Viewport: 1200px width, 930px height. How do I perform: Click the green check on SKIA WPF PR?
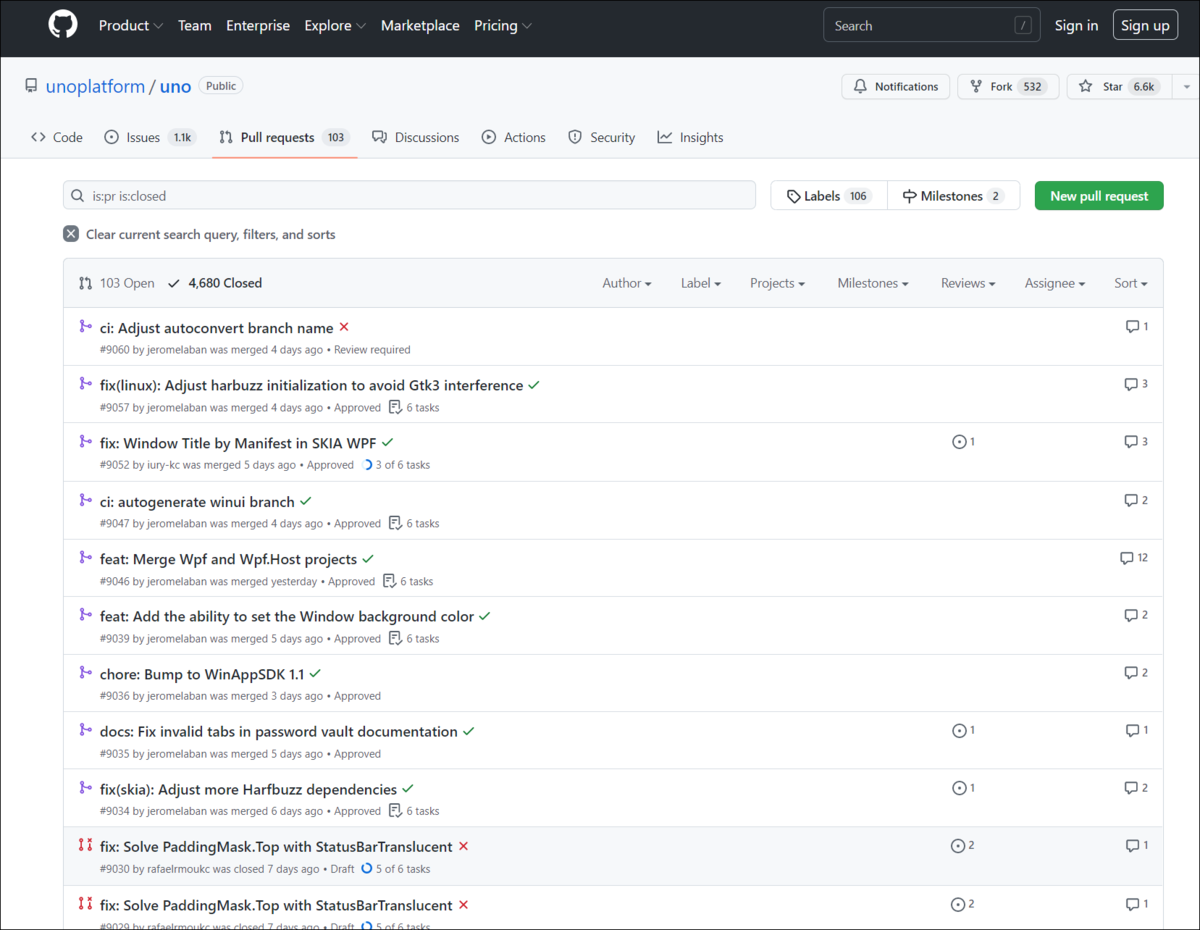[x=388, y=442]
